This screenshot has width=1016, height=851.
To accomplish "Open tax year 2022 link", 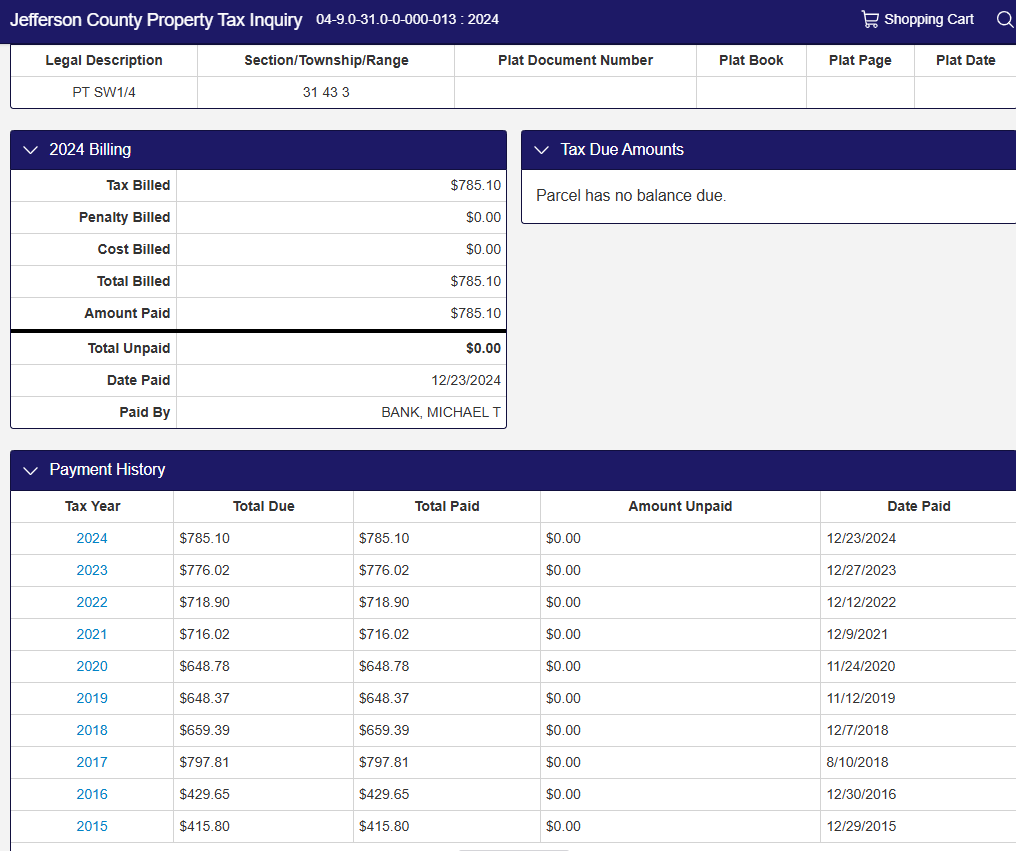I will (92, 602).
